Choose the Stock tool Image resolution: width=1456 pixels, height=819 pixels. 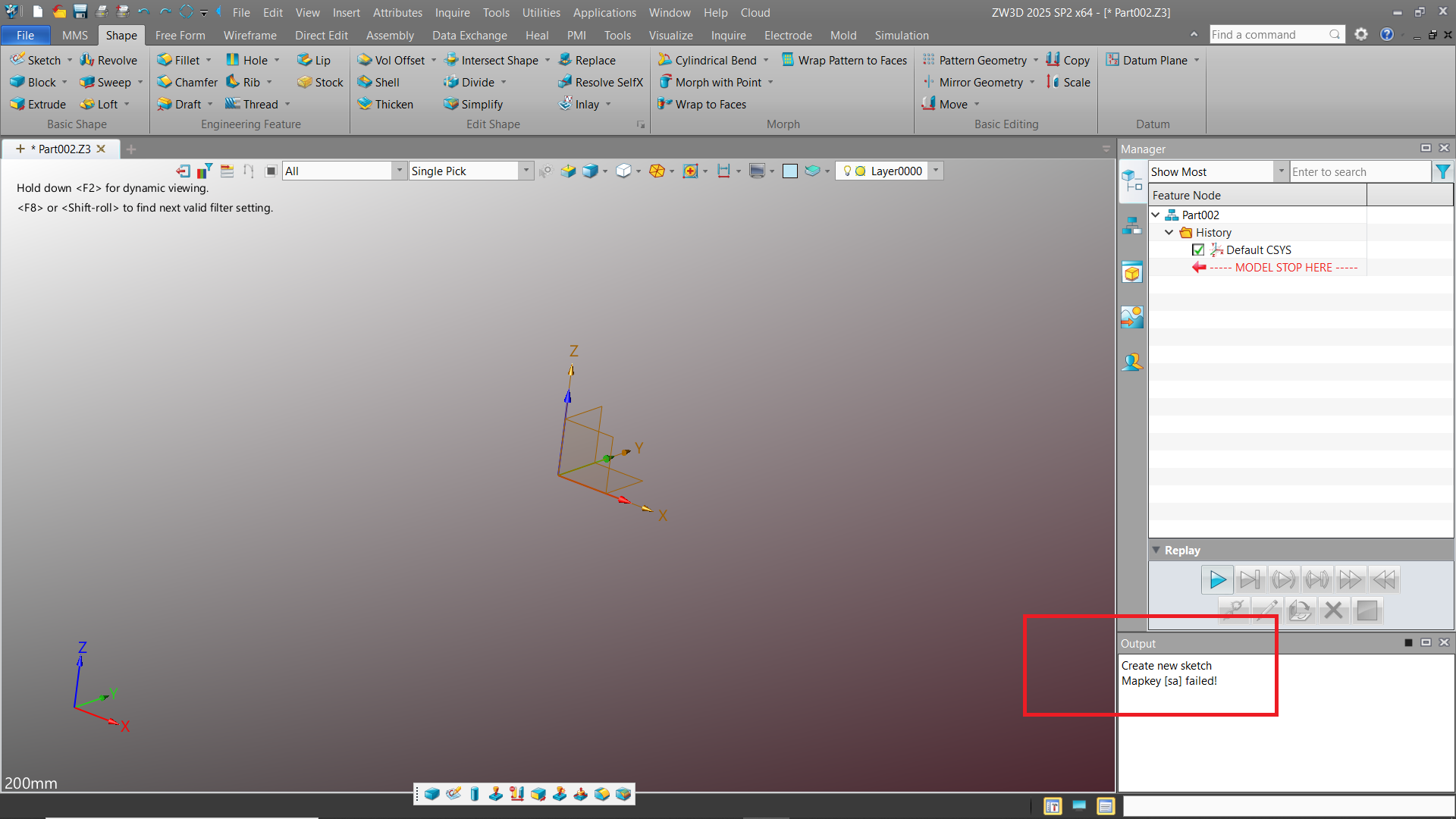320,82
